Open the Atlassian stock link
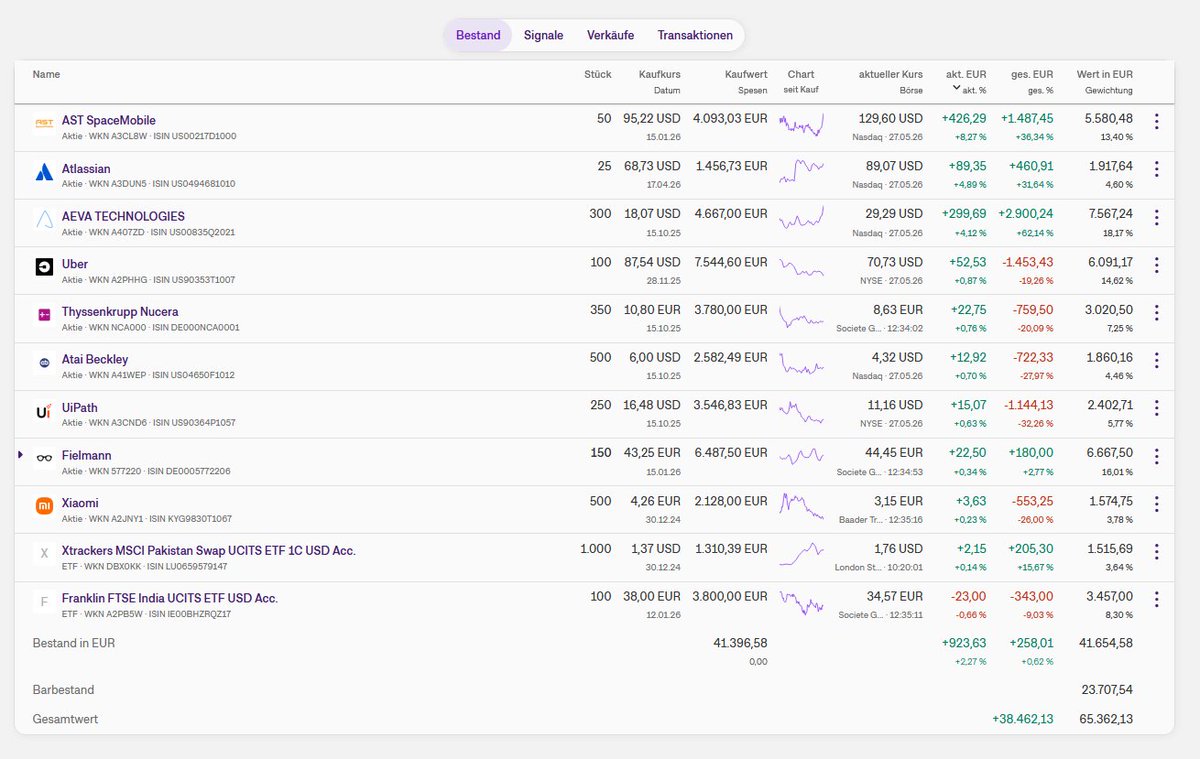 (x=86, y=168)
